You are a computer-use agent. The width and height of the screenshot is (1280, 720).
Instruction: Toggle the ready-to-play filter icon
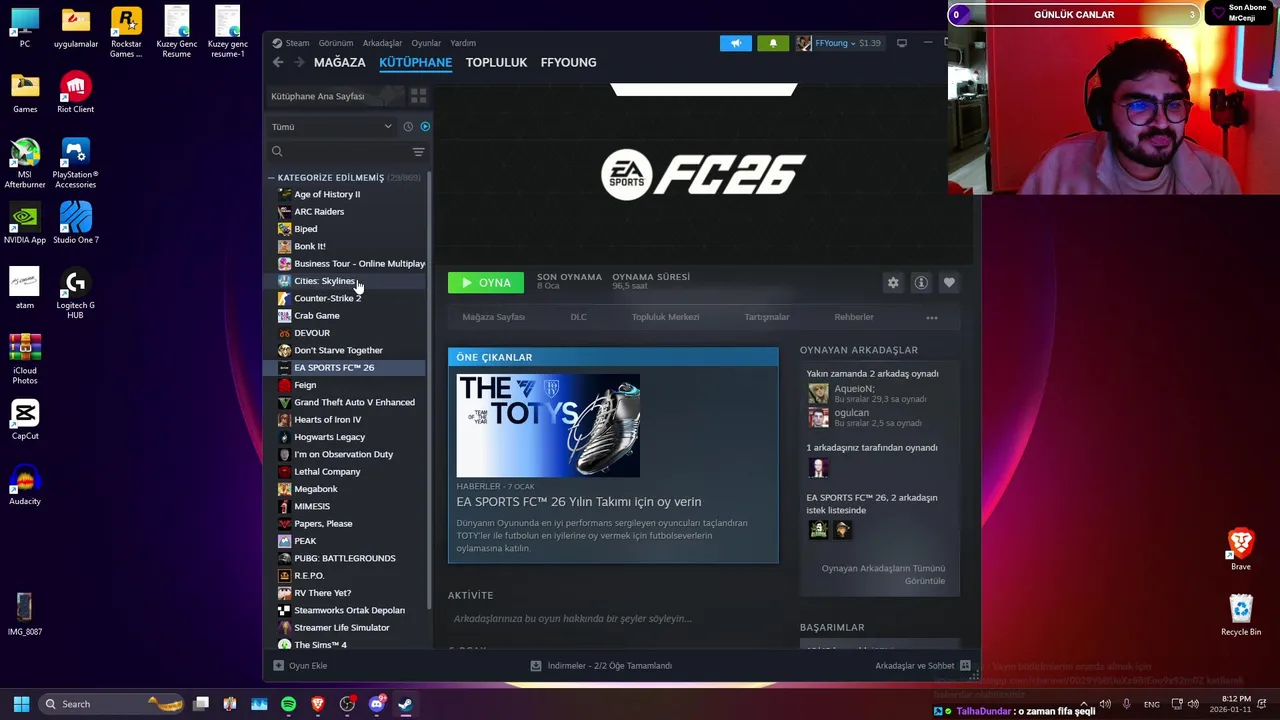tap(425, 127)
